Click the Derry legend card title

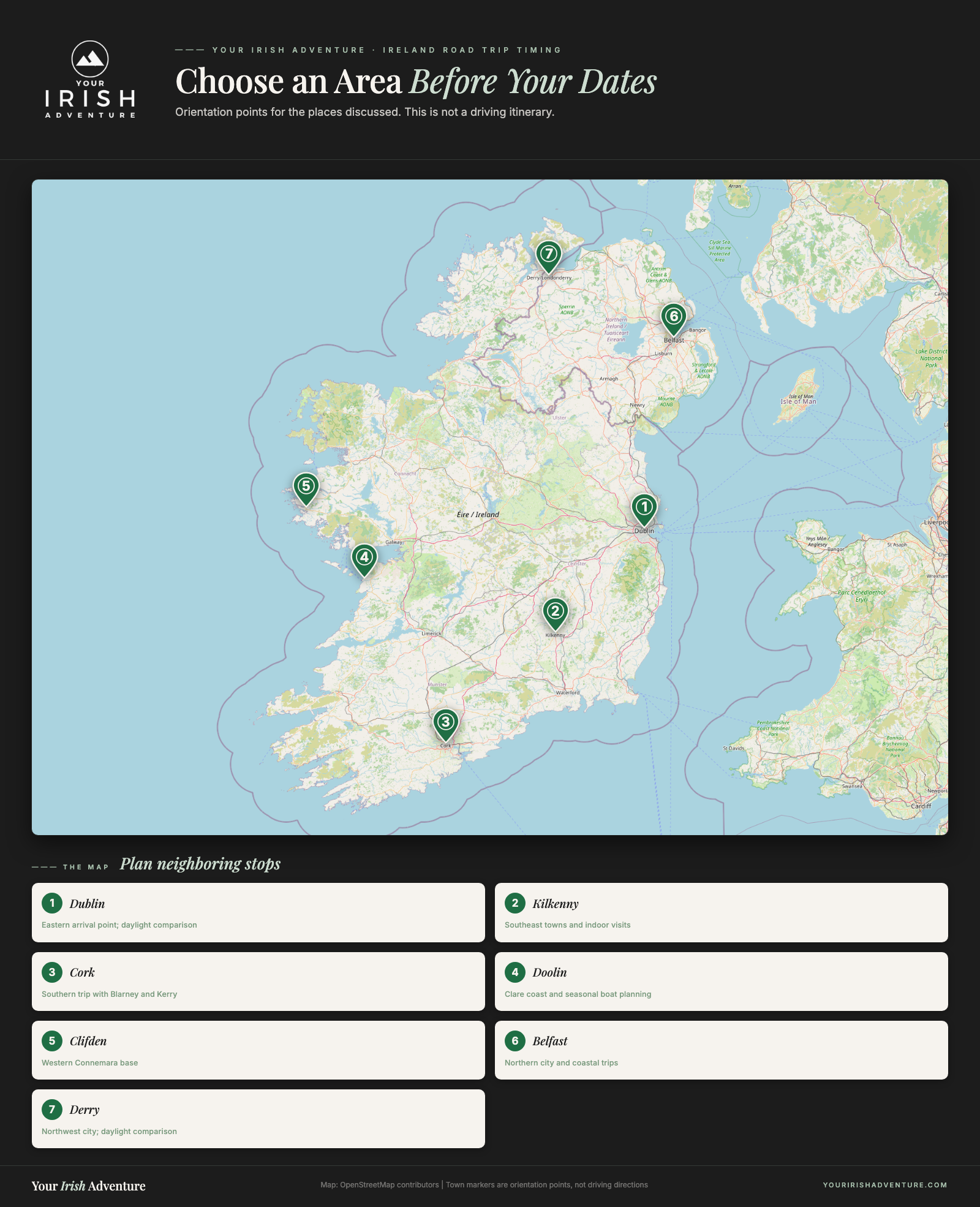85,1110
